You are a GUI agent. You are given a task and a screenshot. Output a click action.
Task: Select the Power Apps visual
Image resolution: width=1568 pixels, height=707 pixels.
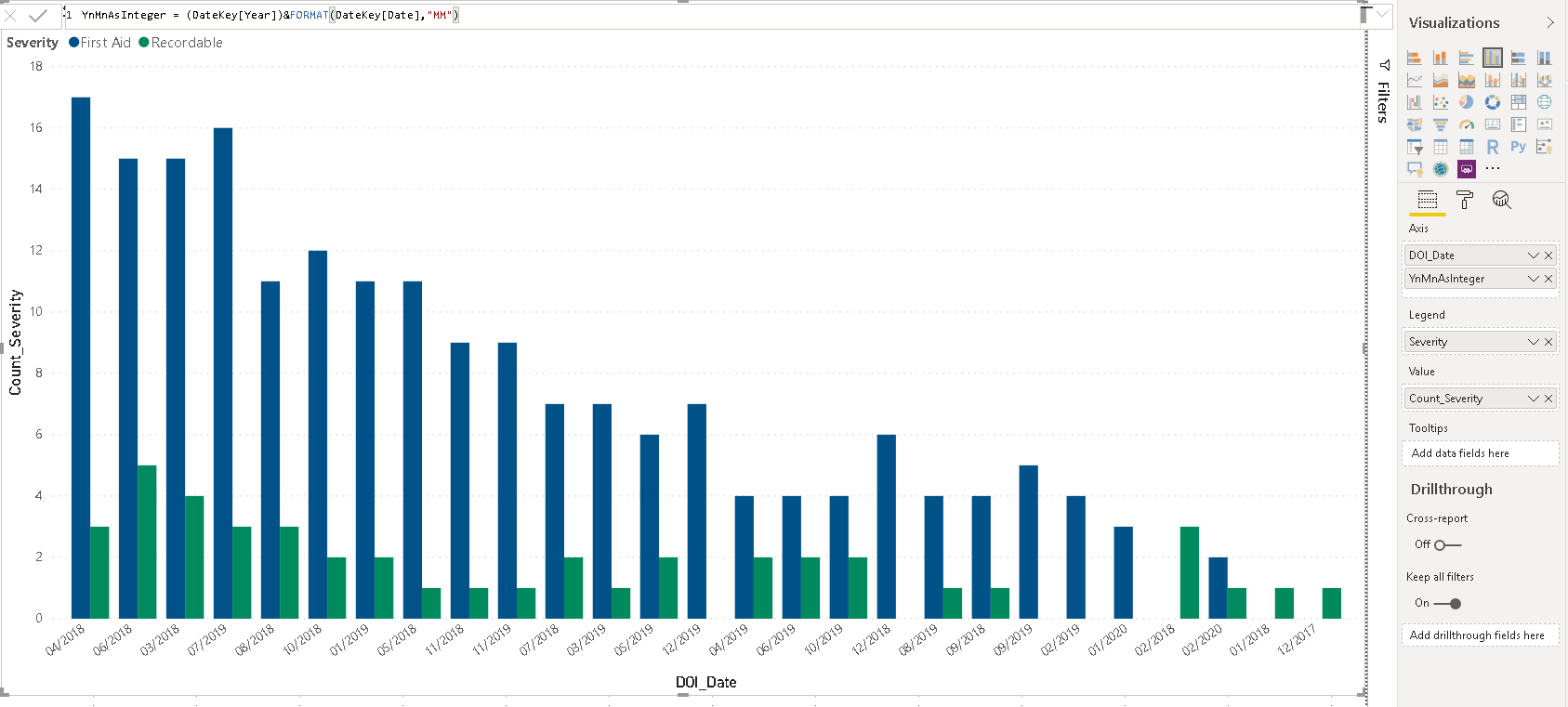tap(1467, 169)
